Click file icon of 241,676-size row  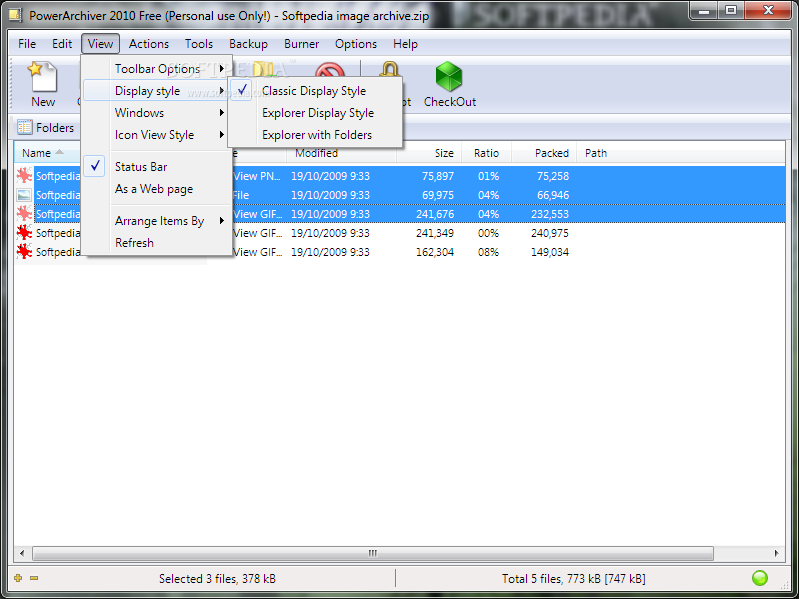click(x=24, y=214)
